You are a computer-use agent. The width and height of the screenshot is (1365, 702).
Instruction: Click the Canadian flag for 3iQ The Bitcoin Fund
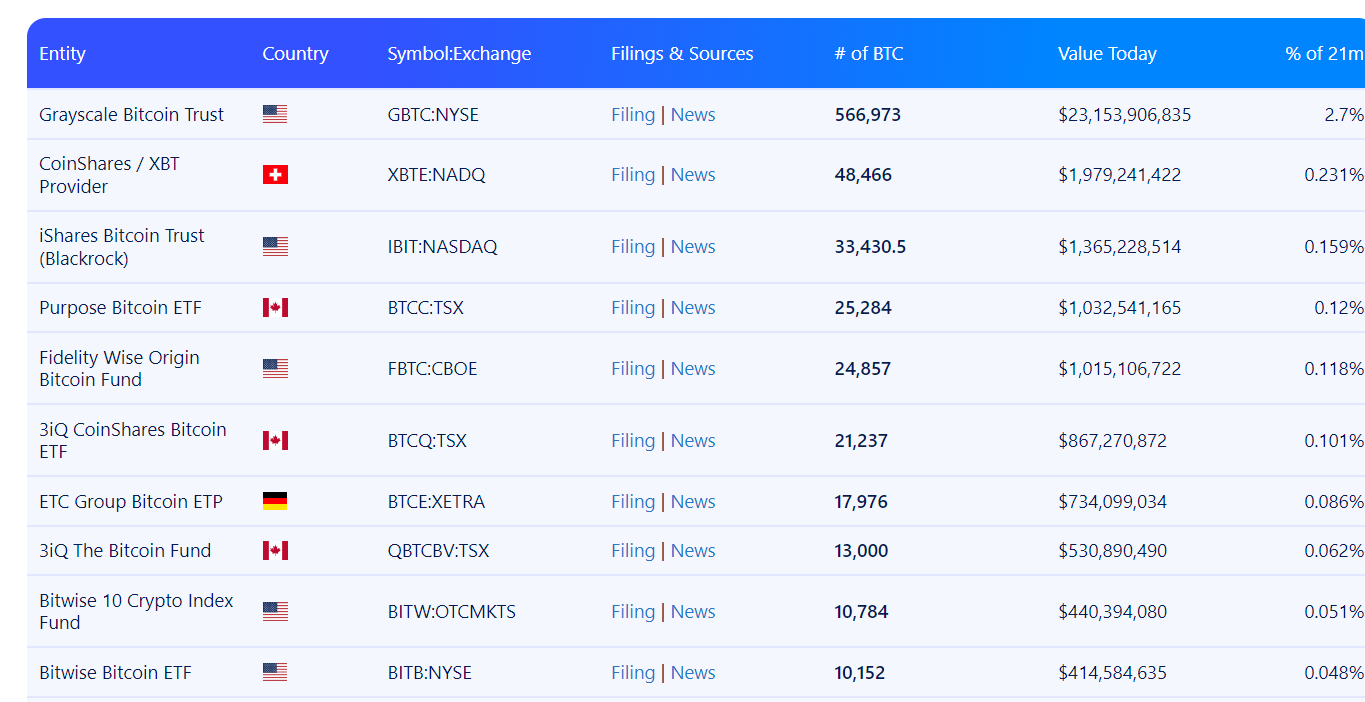[x=275, y=551]
